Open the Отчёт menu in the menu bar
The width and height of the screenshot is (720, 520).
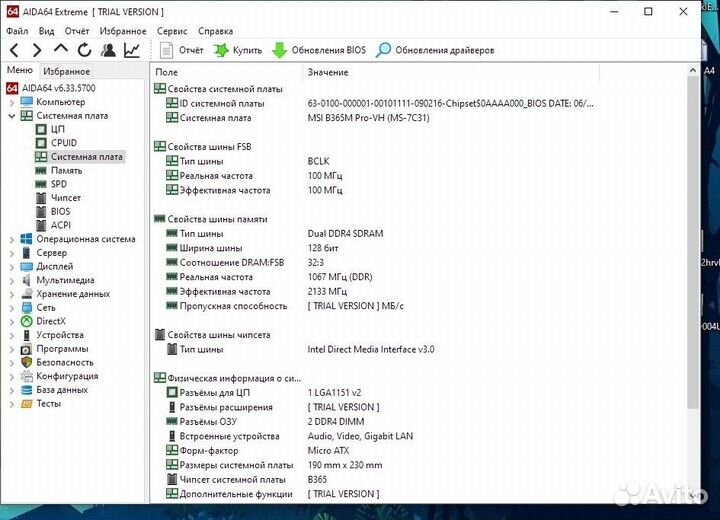[77, 31]
